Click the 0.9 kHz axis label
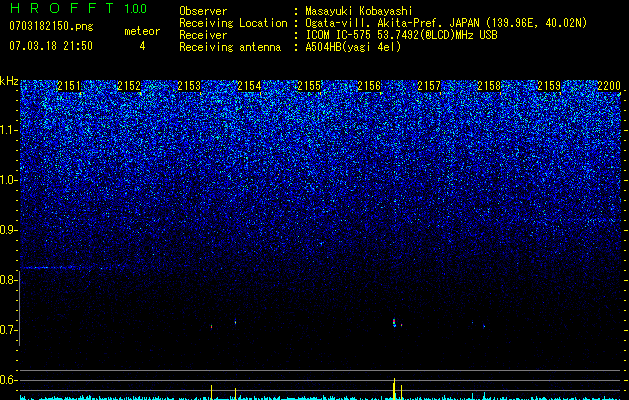The image size is (629, 400). pos(7,230)
